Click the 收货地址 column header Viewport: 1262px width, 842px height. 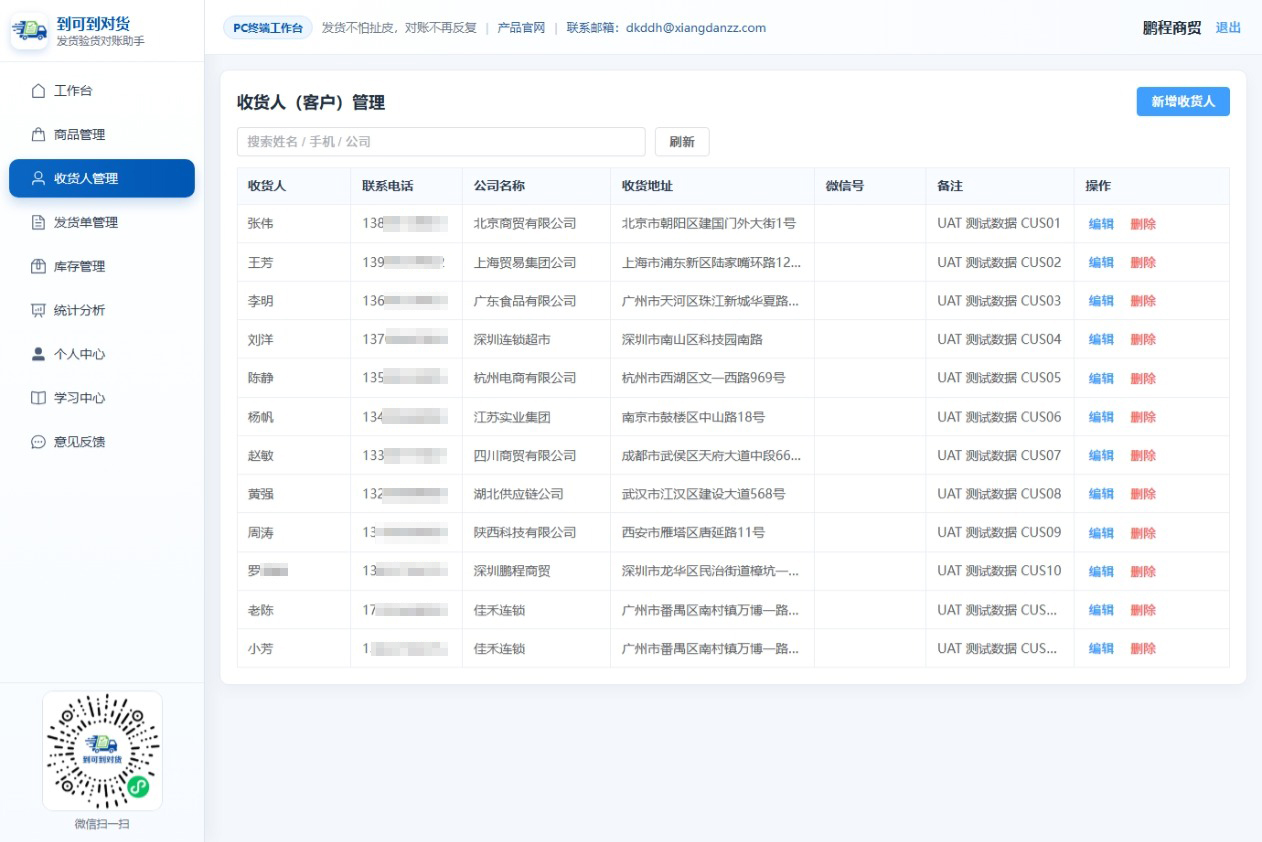coord(712,186)
